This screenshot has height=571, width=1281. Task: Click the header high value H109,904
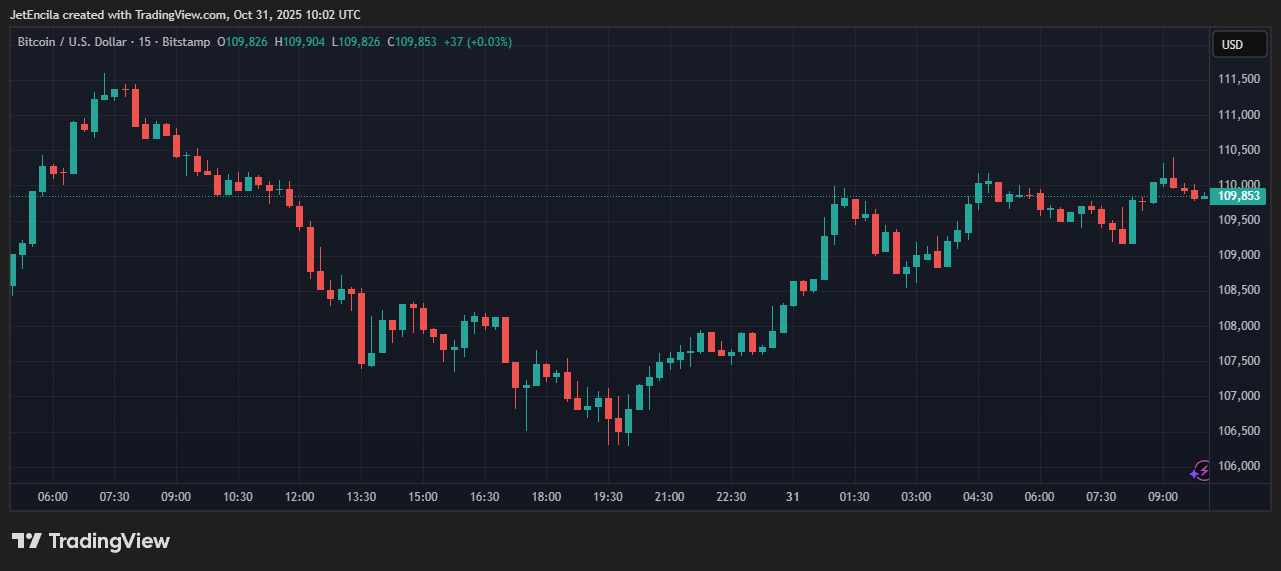pos(299,42)
